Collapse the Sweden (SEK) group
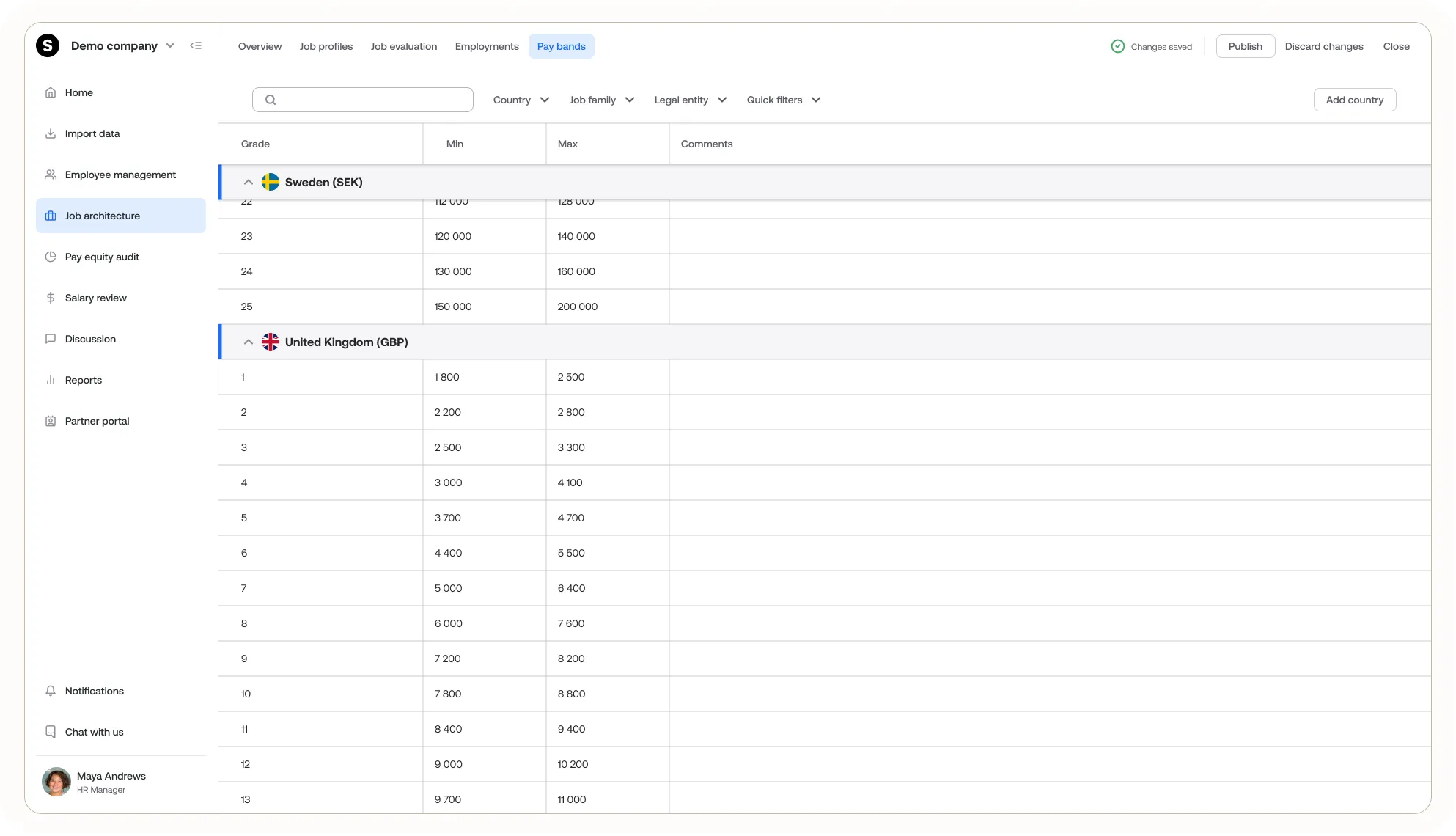This screenshot has width=1456, height=836. [x=249, y=182]
